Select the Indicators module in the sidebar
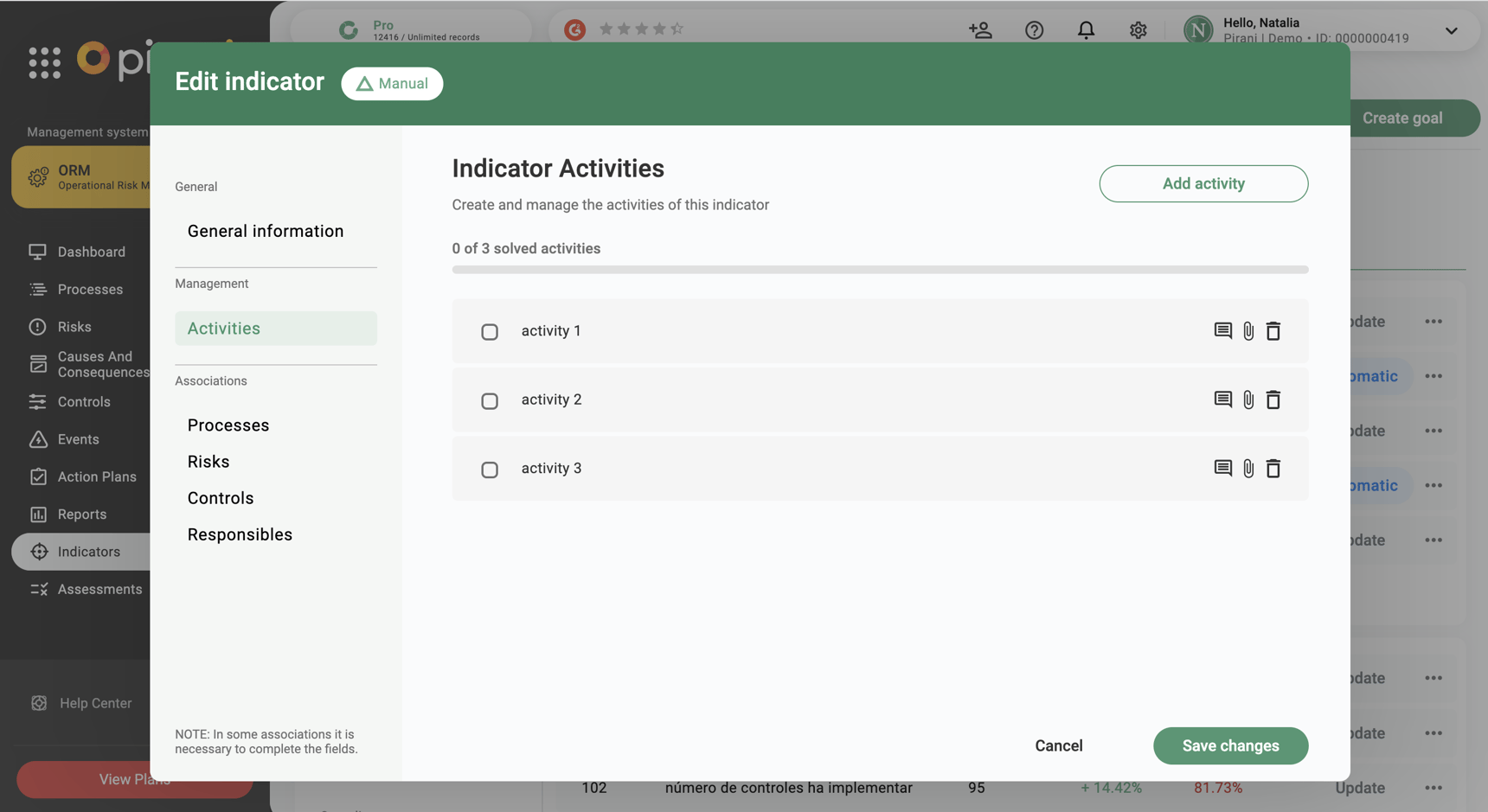 pyautogui.click(x=89, y=551)
